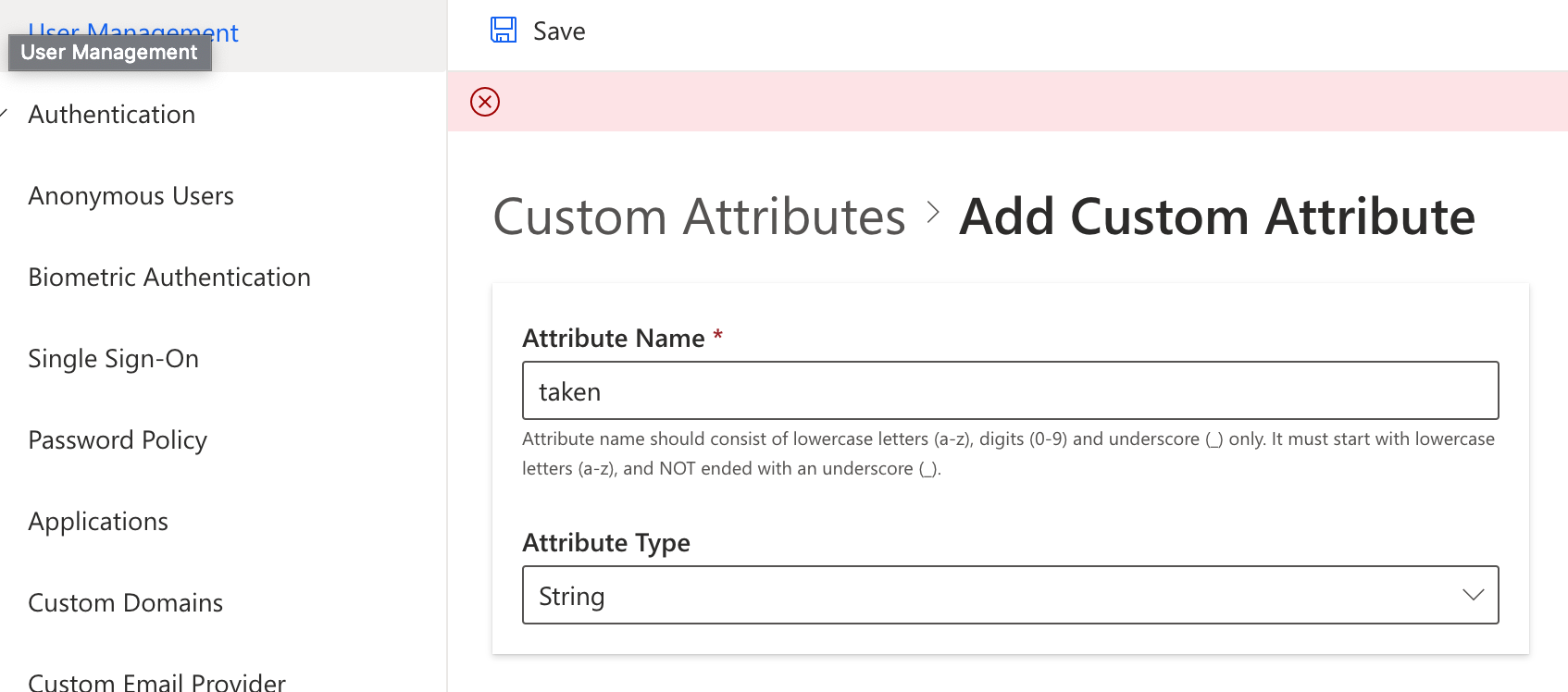Viewport: 1568px width, 692px height.
Task: Click the Save button label
Action: point(559,31)
